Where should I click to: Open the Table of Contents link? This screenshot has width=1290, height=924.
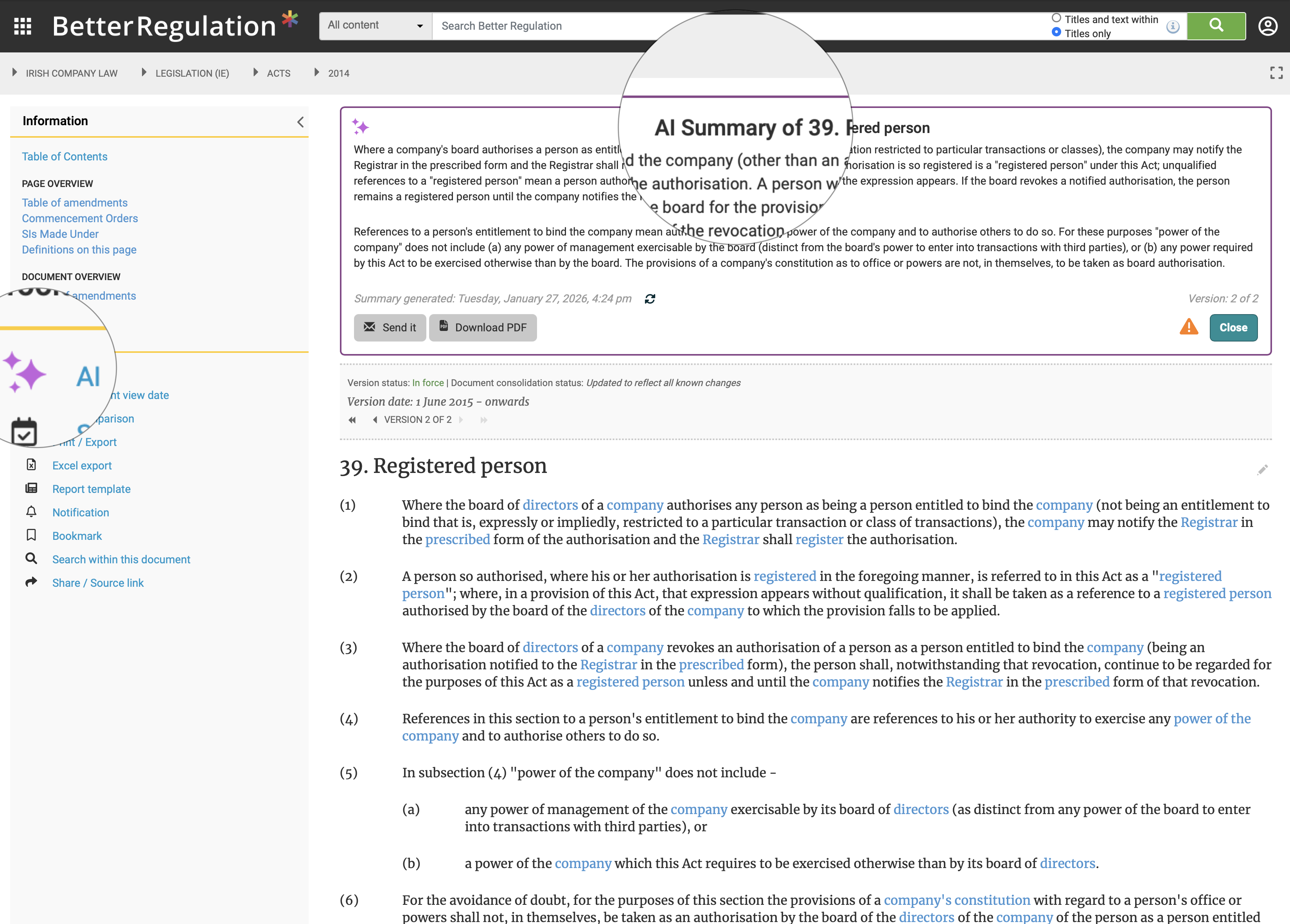click(x=64, y=156)
